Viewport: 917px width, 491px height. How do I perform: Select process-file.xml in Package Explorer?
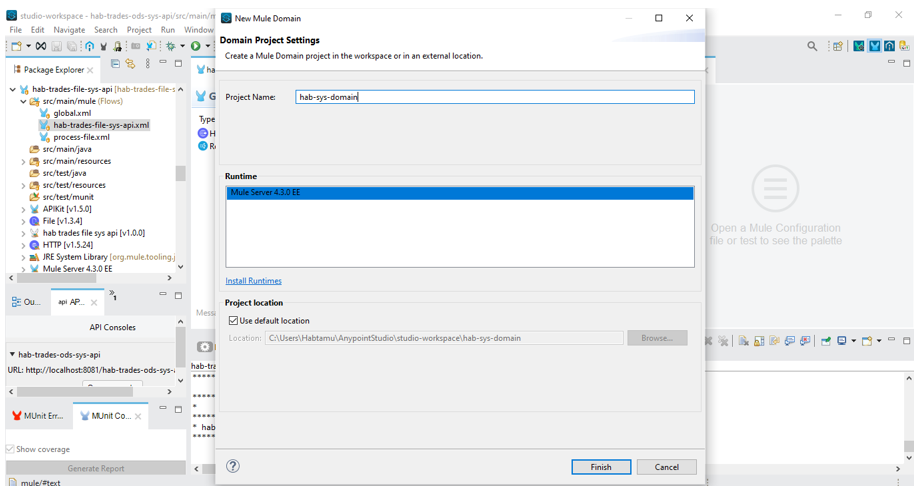click(x=81, y=137)
